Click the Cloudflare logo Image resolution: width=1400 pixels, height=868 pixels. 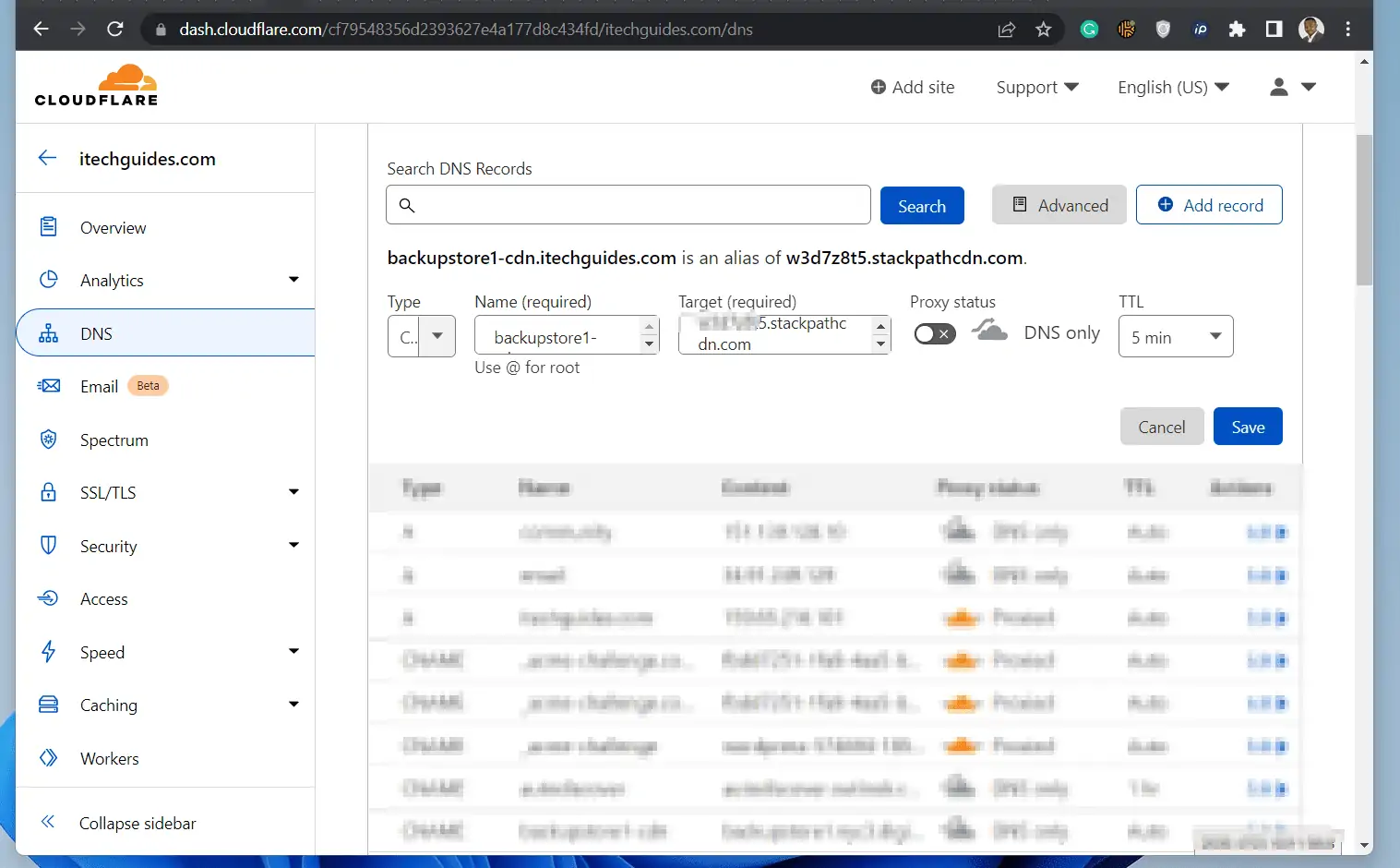96,85
